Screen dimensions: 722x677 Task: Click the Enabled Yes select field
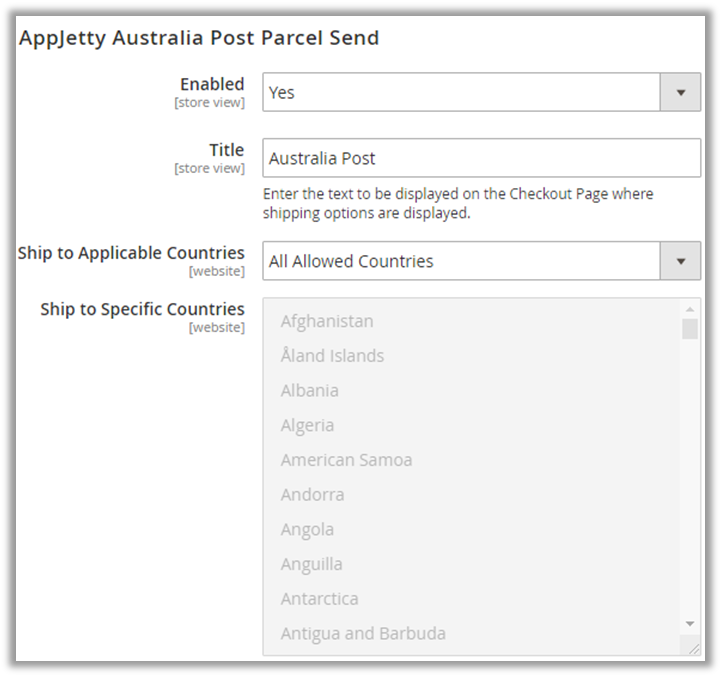(461, 92)
